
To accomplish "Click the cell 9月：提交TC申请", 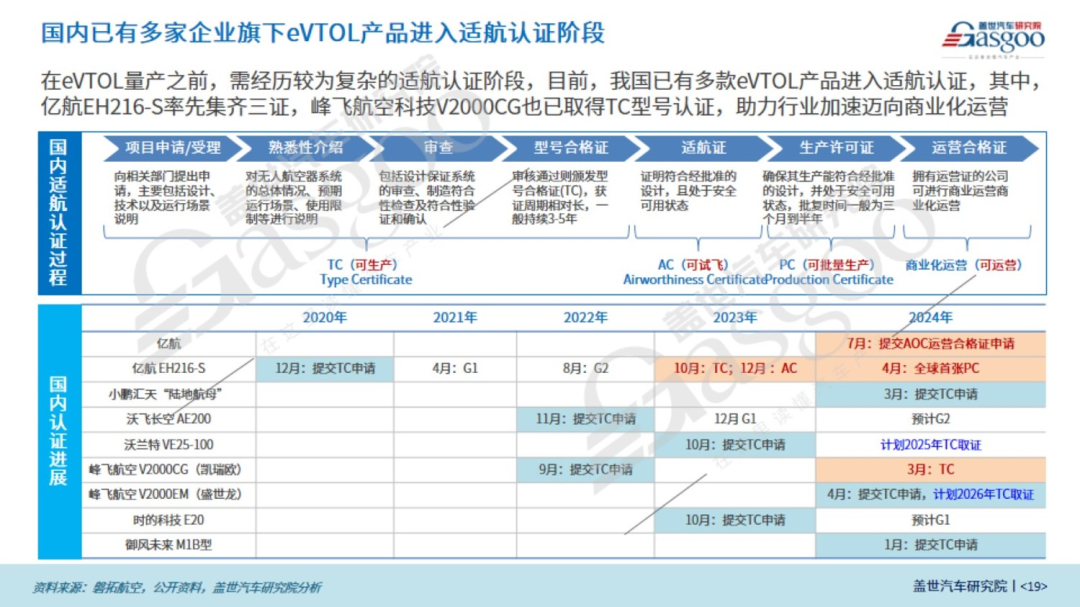I will [x=585, y=470].
